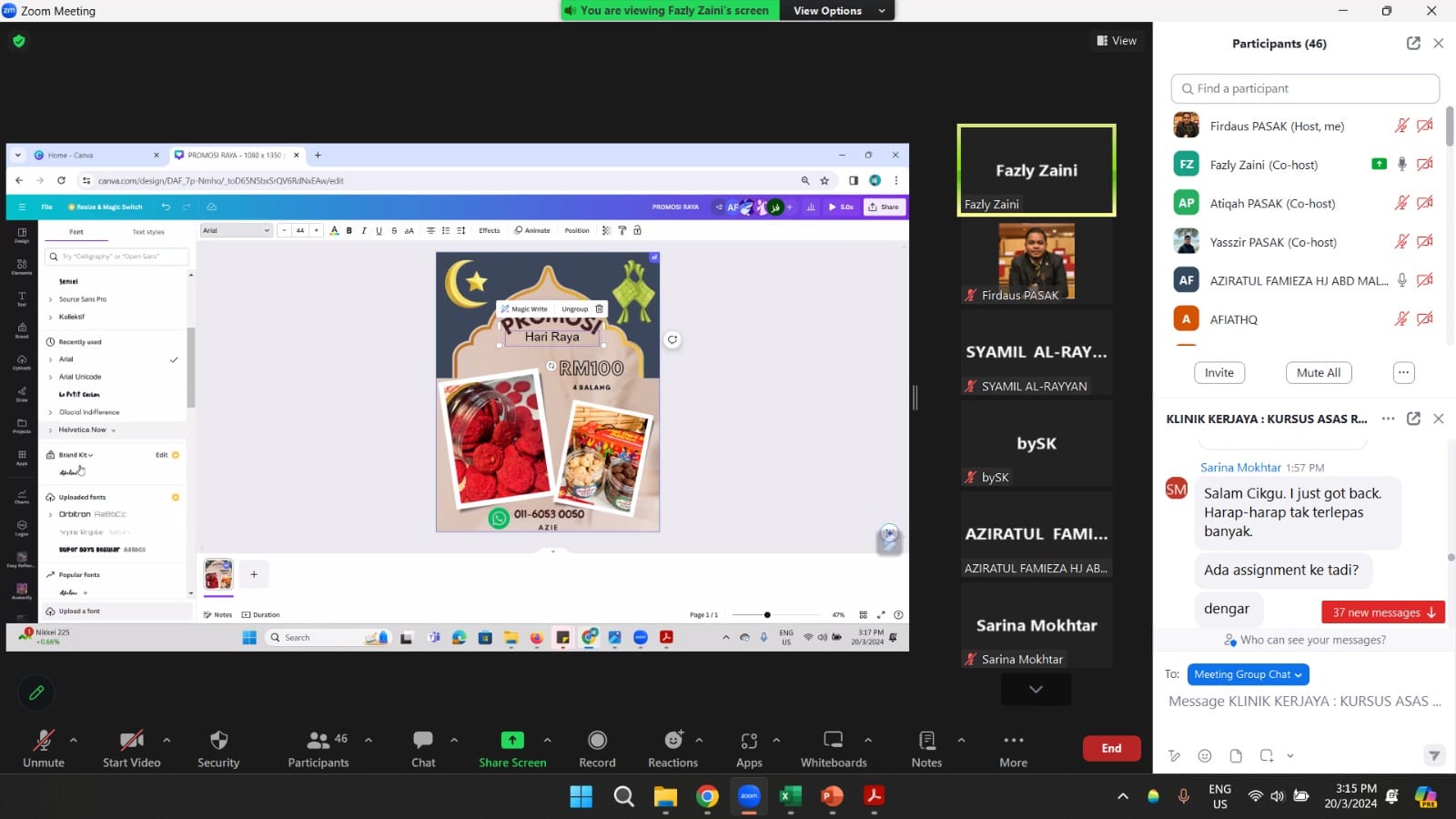Image resolution: width=1456 pixels, height=819 pixels.
Task: Open the Apps icon in toolbar
Action: (749, 741)
